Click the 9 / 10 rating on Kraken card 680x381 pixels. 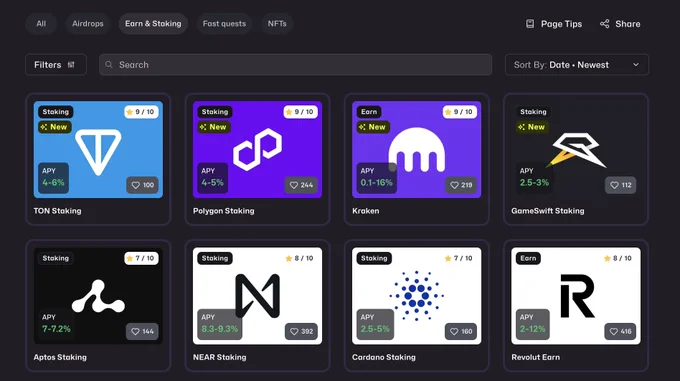pos(460,112)
